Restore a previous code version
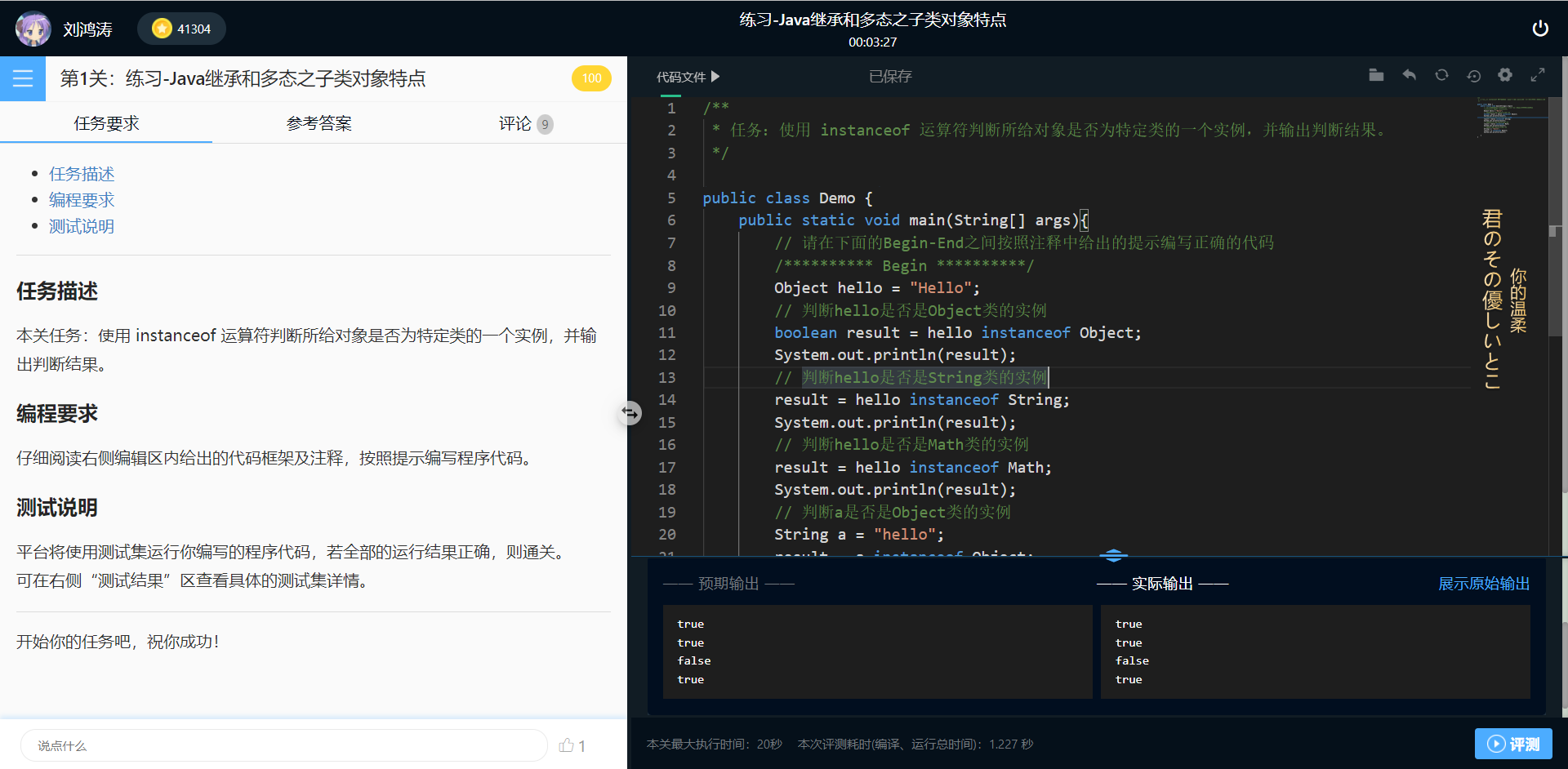 coord(1473,74)
